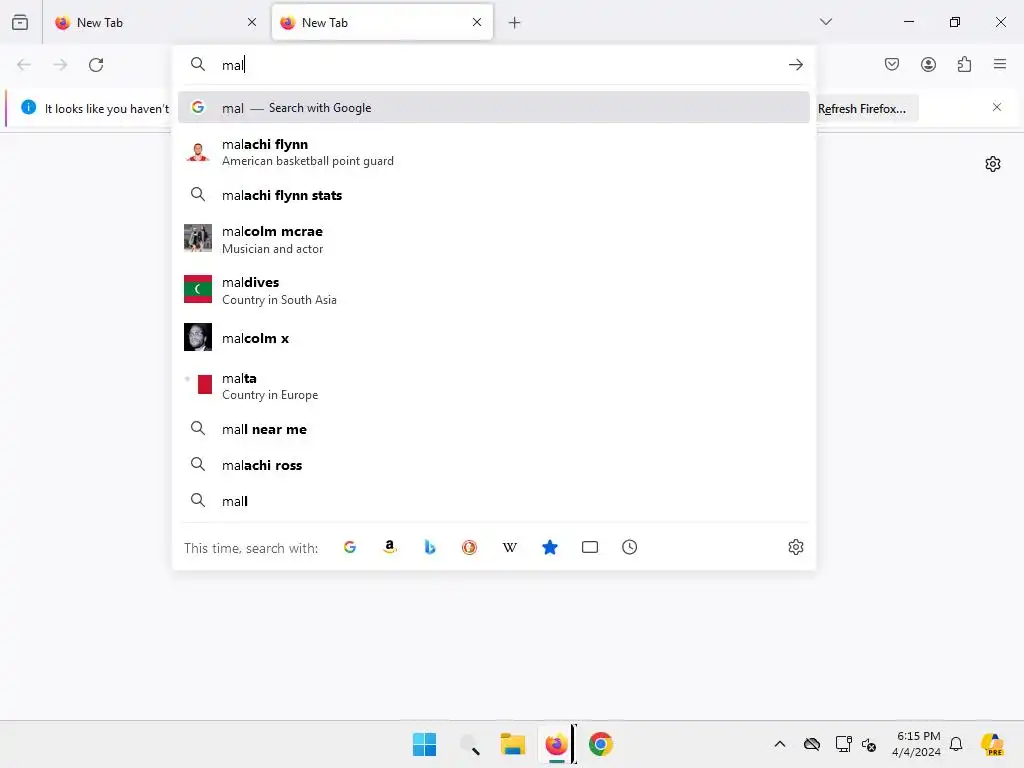This screenshot has width=1024, height=768.
Task: Go forward one page
Action: (60, 65)
